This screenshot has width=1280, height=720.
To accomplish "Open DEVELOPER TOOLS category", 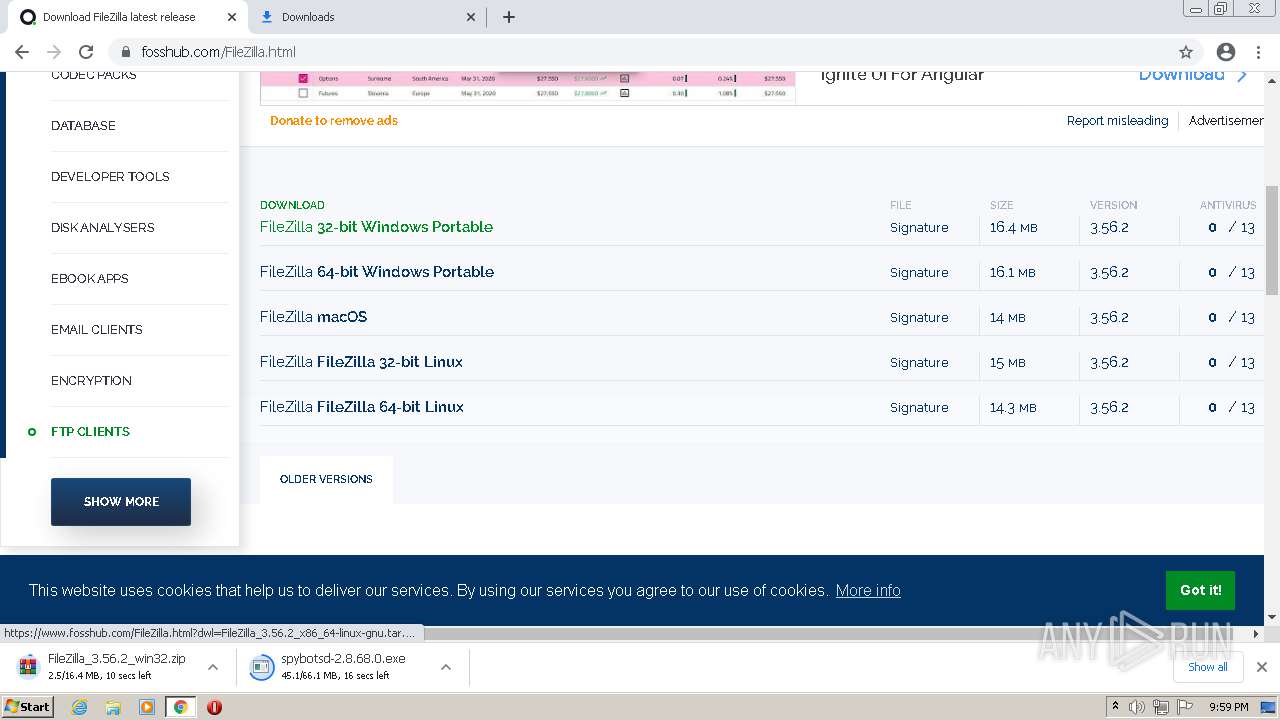I will 110,177.
